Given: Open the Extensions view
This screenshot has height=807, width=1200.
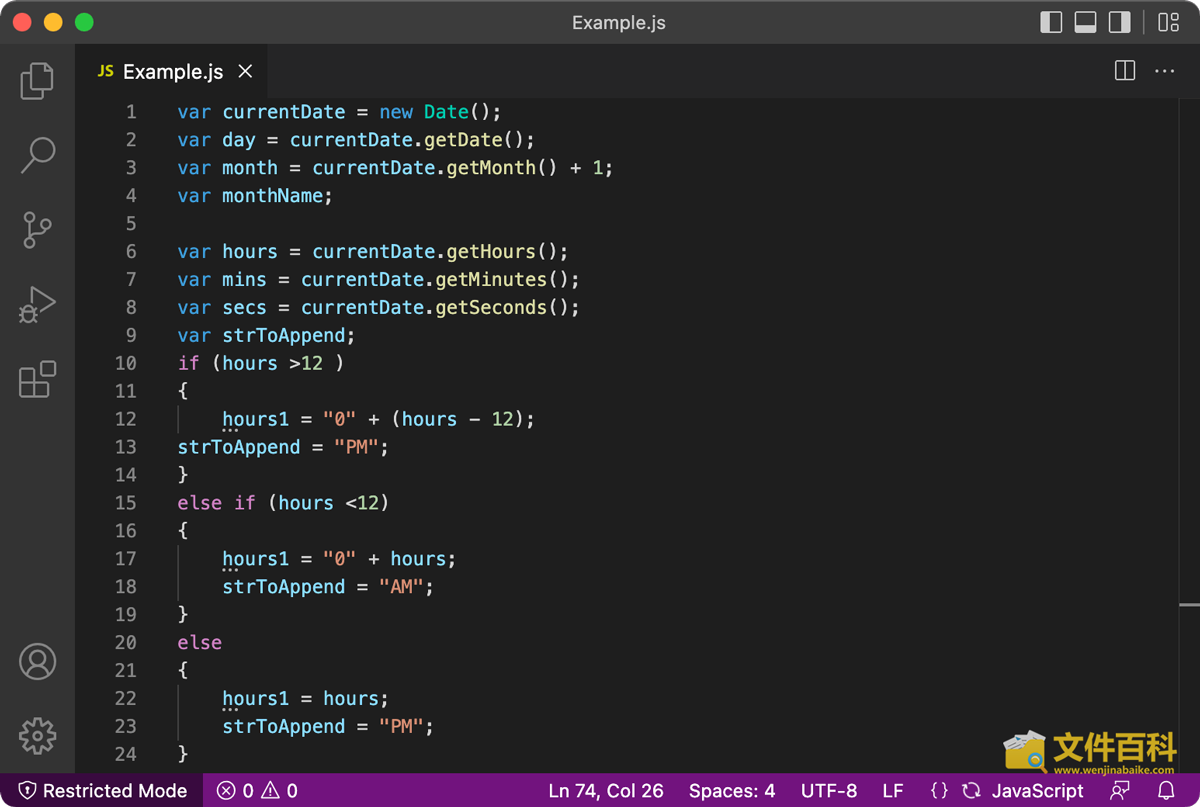Looking at the screenshot, I should pyautogui.click(x=37, y=380).
